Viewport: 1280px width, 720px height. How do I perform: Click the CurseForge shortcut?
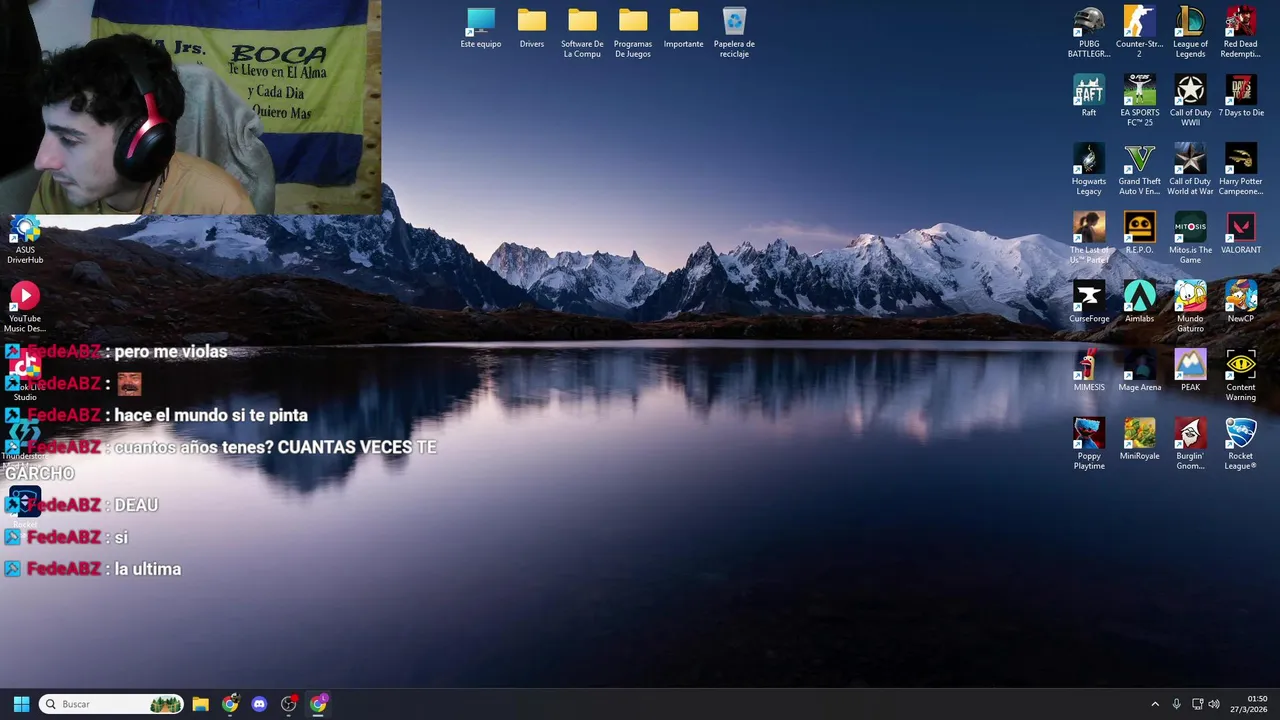point(1089,302)
